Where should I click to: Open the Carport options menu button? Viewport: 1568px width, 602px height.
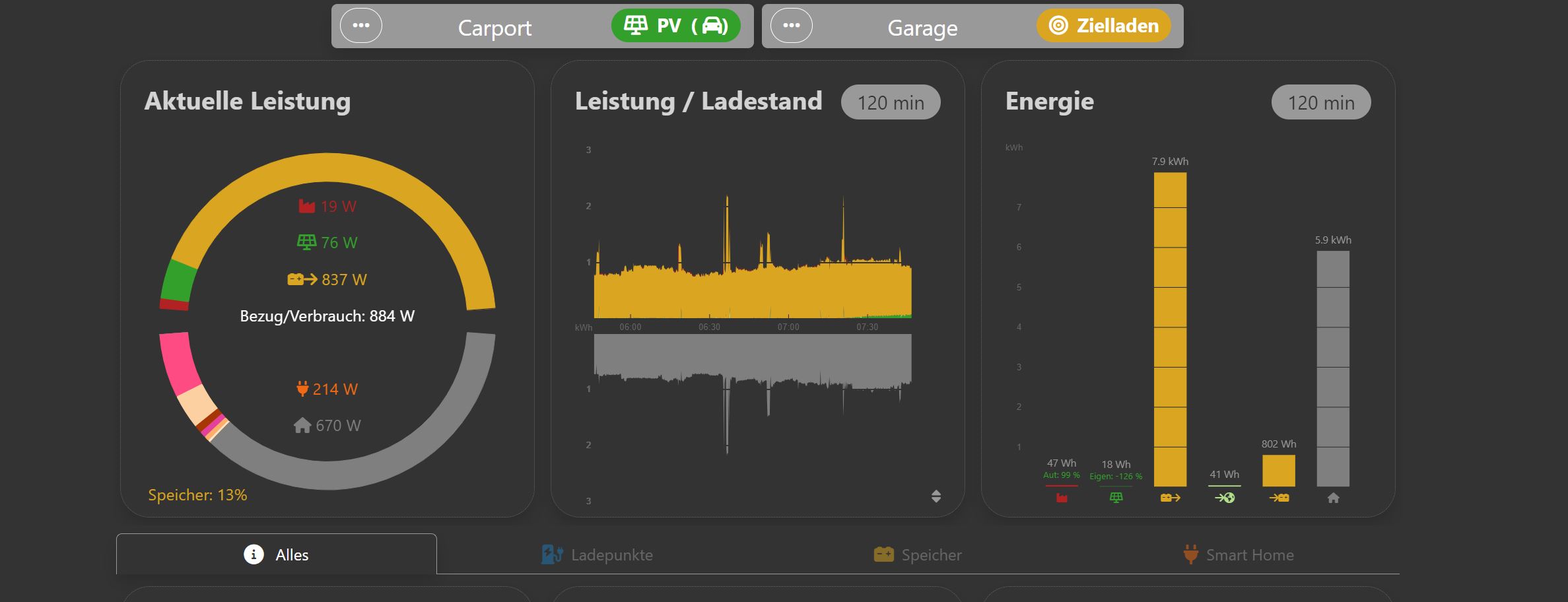pos(361,26)
